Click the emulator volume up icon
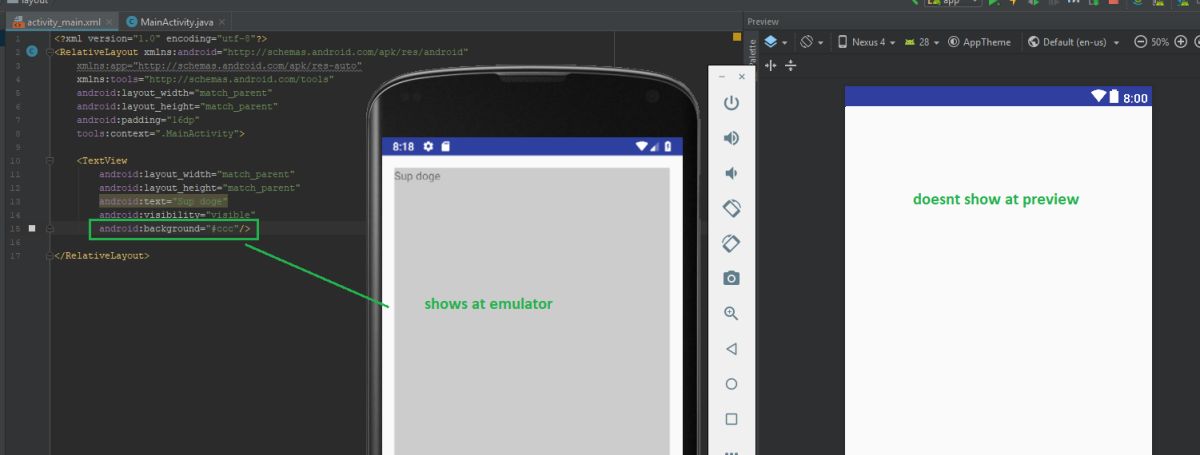 point(731,138)
